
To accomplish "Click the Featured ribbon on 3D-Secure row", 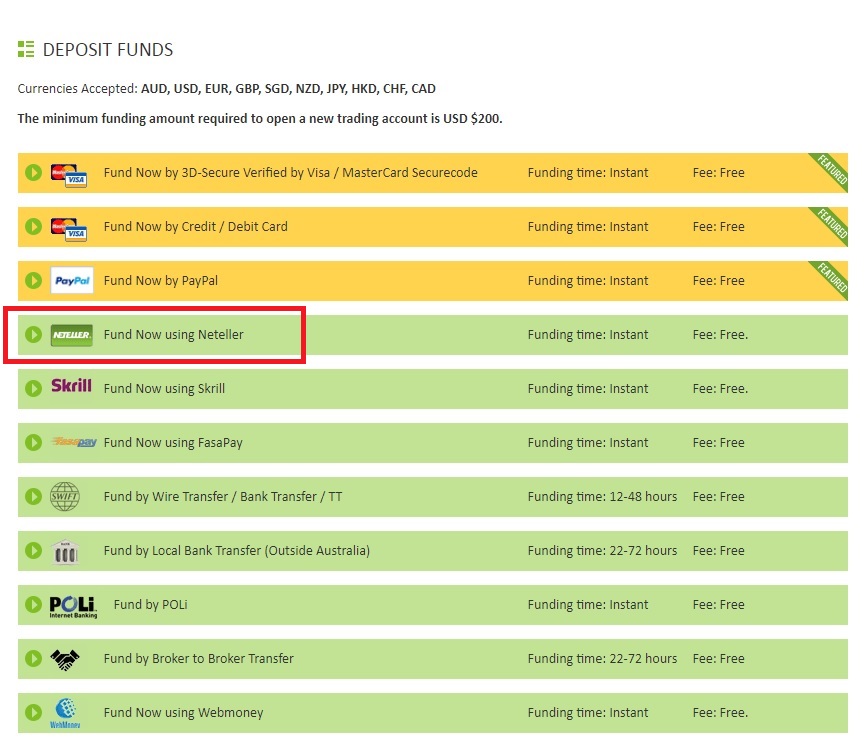I will pos(831,170).
